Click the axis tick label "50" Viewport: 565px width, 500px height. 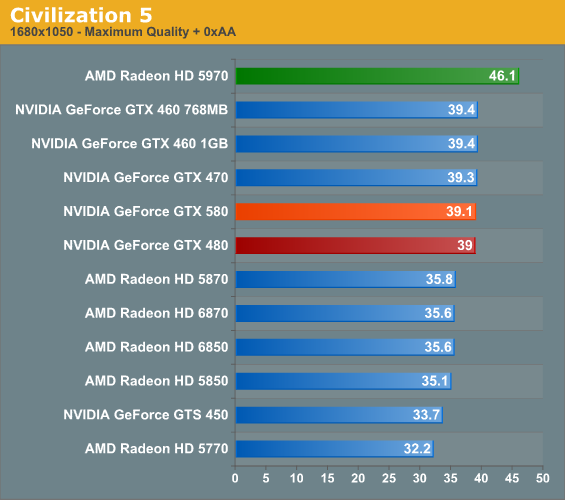point(543,478)
